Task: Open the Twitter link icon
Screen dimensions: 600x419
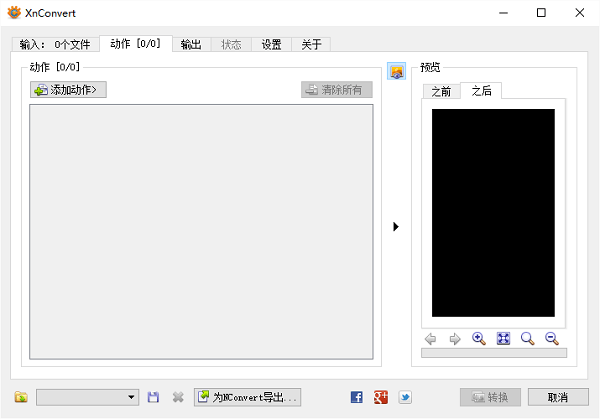Action: coord(405,397)
